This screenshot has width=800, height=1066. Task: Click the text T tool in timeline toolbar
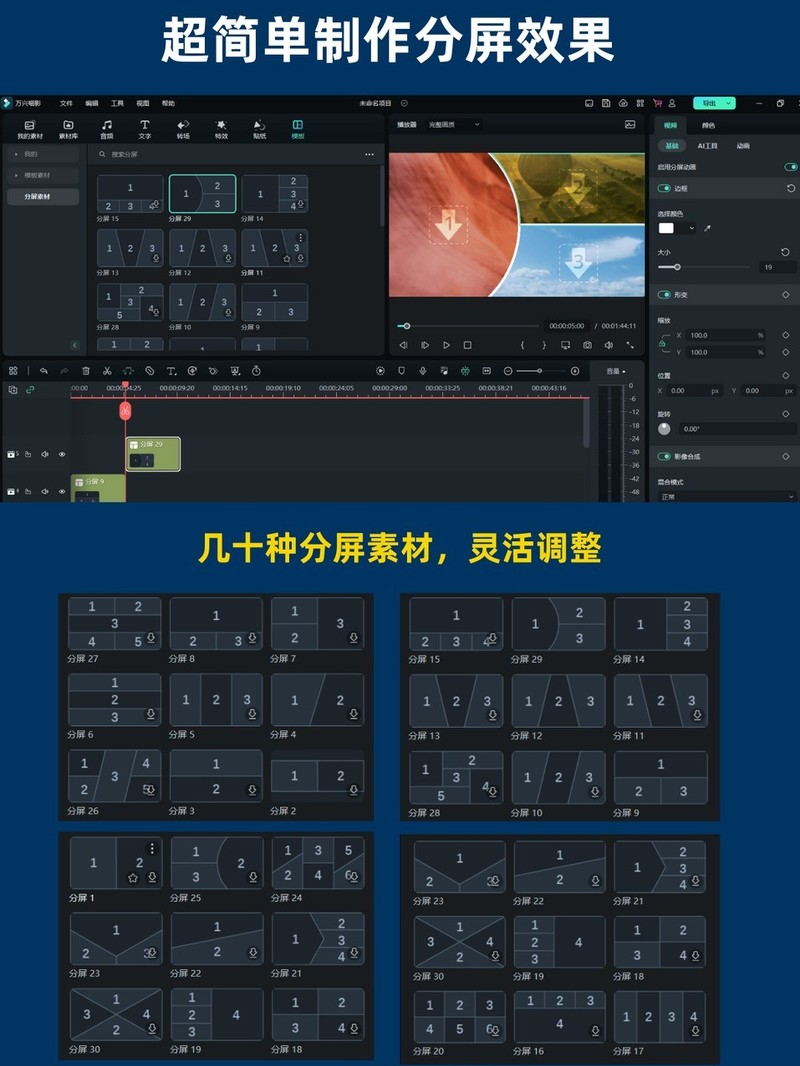tap(171, 371)
